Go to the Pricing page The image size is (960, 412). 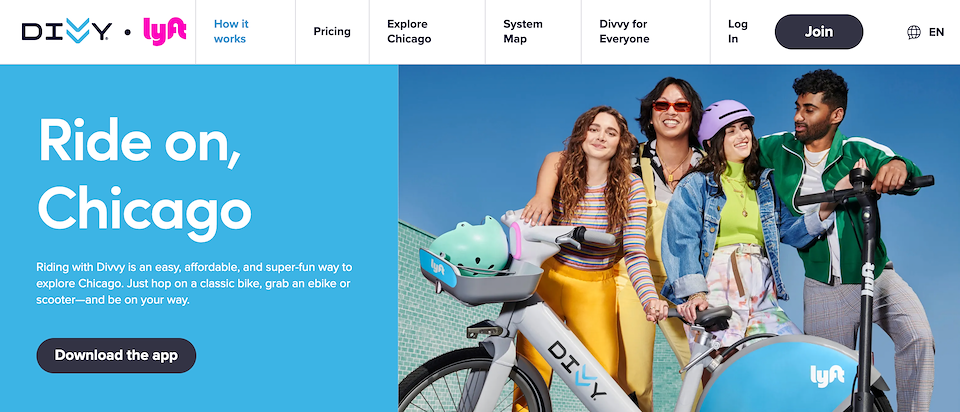click(332, 31)
